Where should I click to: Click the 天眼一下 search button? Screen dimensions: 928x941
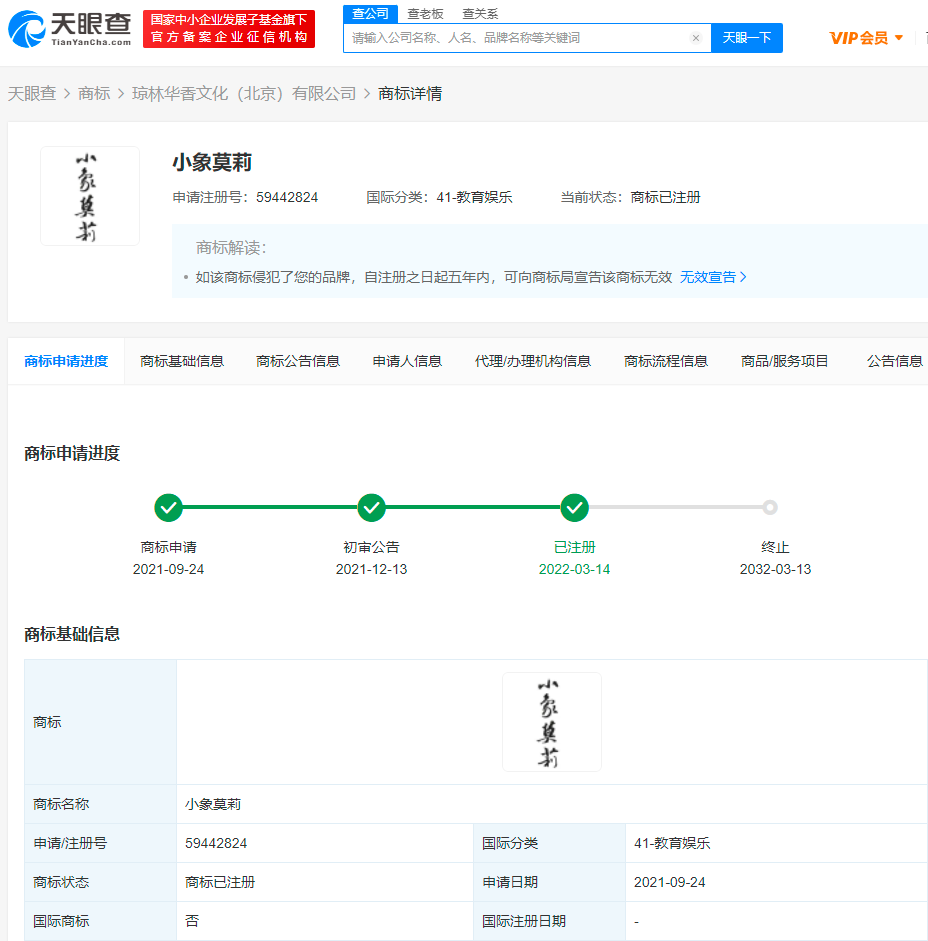click(747, 38)
